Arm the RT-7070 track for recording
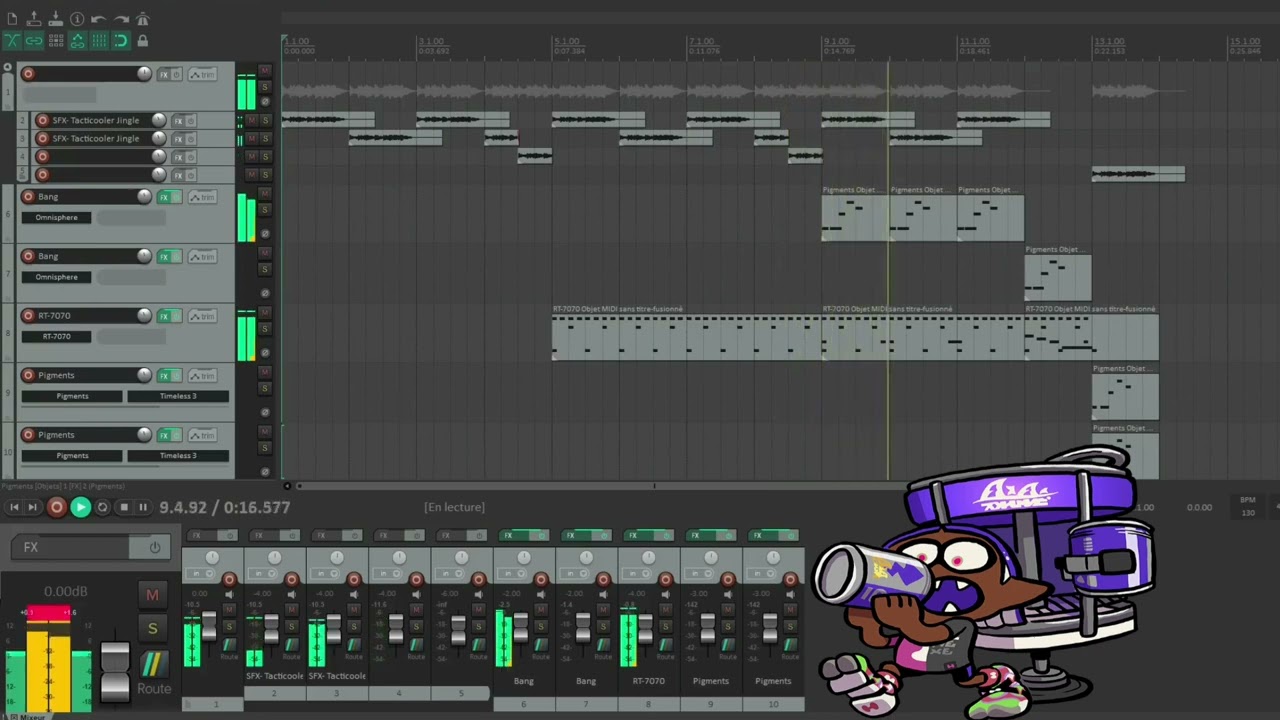The image size is (1280, 720). [28, 316]
